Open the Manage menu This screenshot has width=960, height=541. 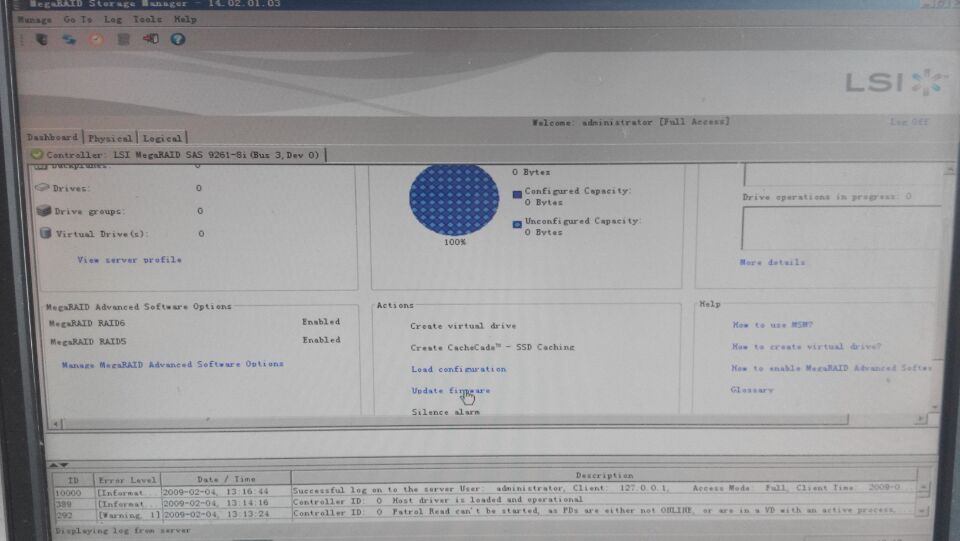click(35, 20)
